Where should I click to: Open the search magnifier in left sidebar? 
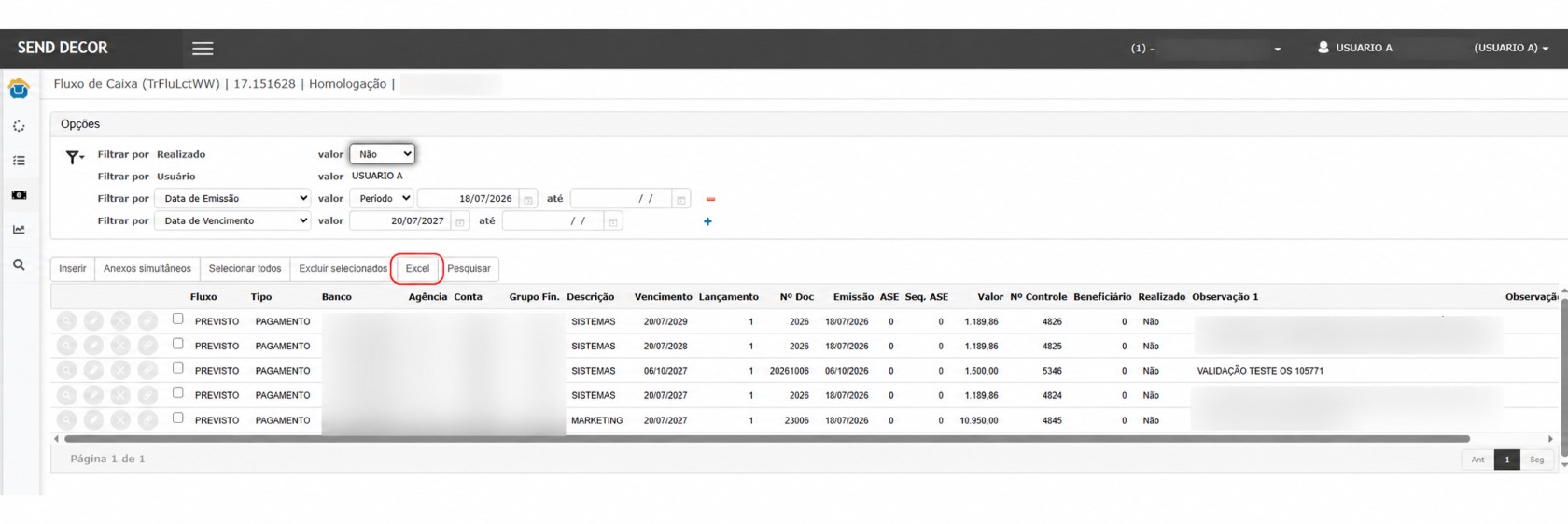pyautogui.click(x=19, y=265)
